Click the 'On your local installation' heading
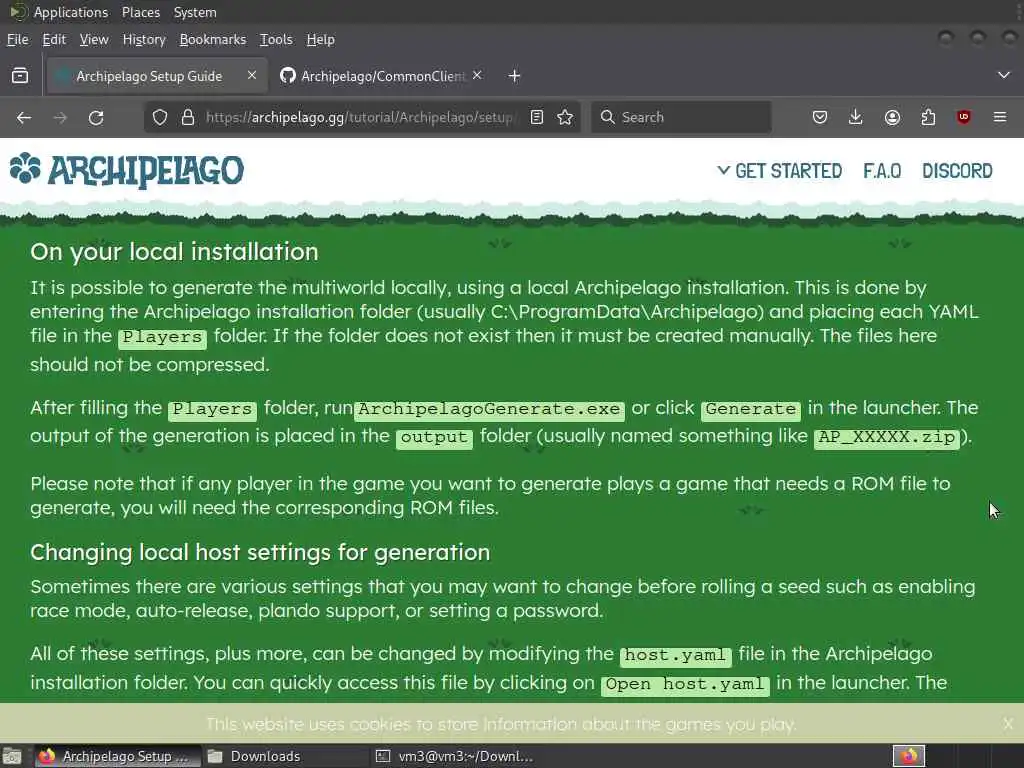The image size is (1024, 768). tap(174, 252)
